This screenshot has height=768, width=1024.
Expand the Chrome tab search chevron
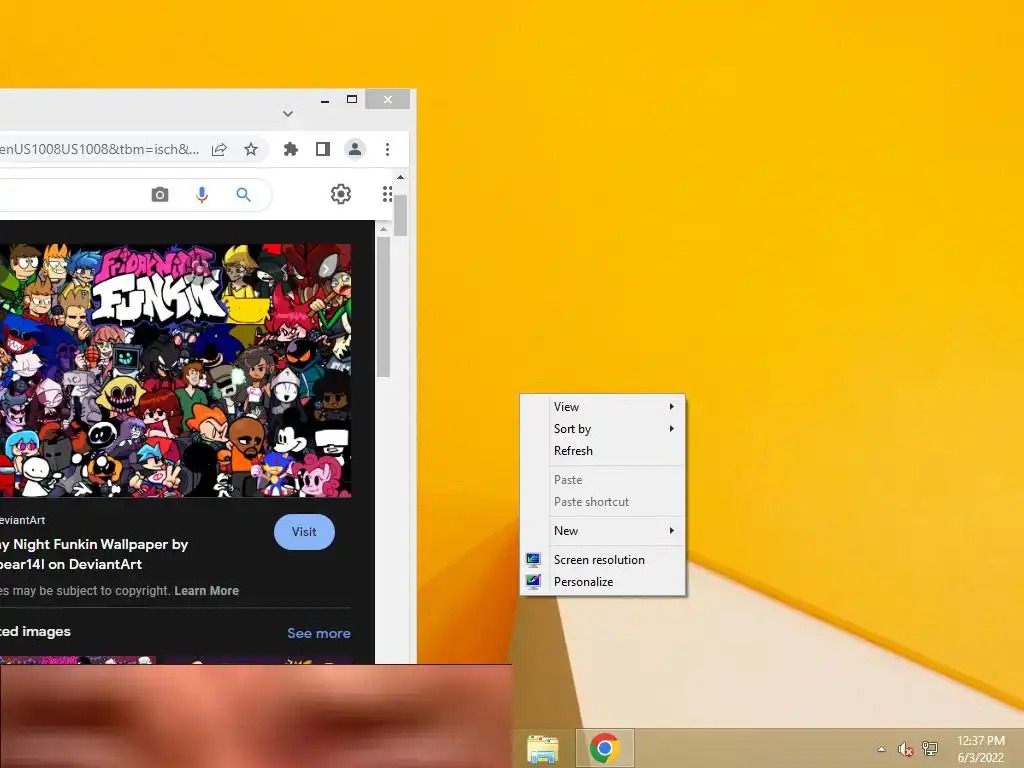288,114
